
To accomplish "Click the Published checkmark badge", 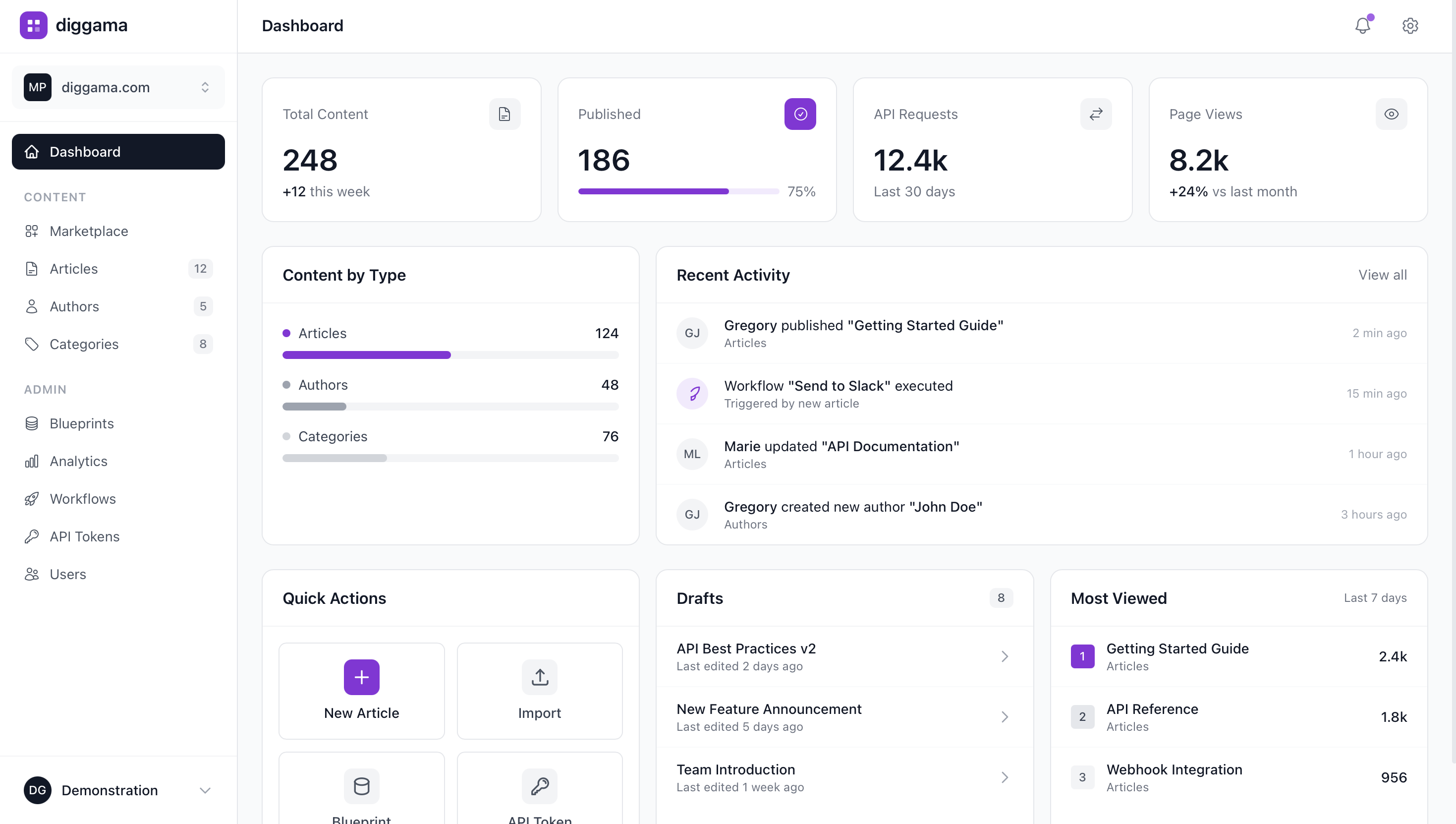I will (x=800, y=114).
